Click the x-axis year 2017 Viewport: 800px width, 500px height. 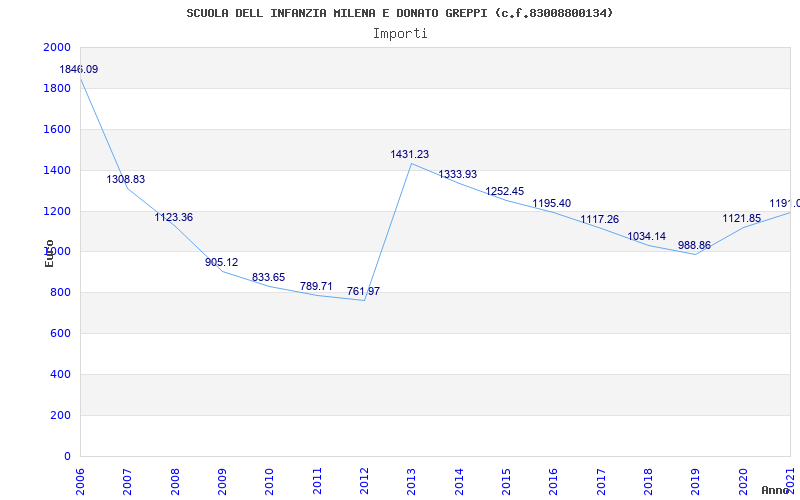pyautogui.click(x=601, y=482)
